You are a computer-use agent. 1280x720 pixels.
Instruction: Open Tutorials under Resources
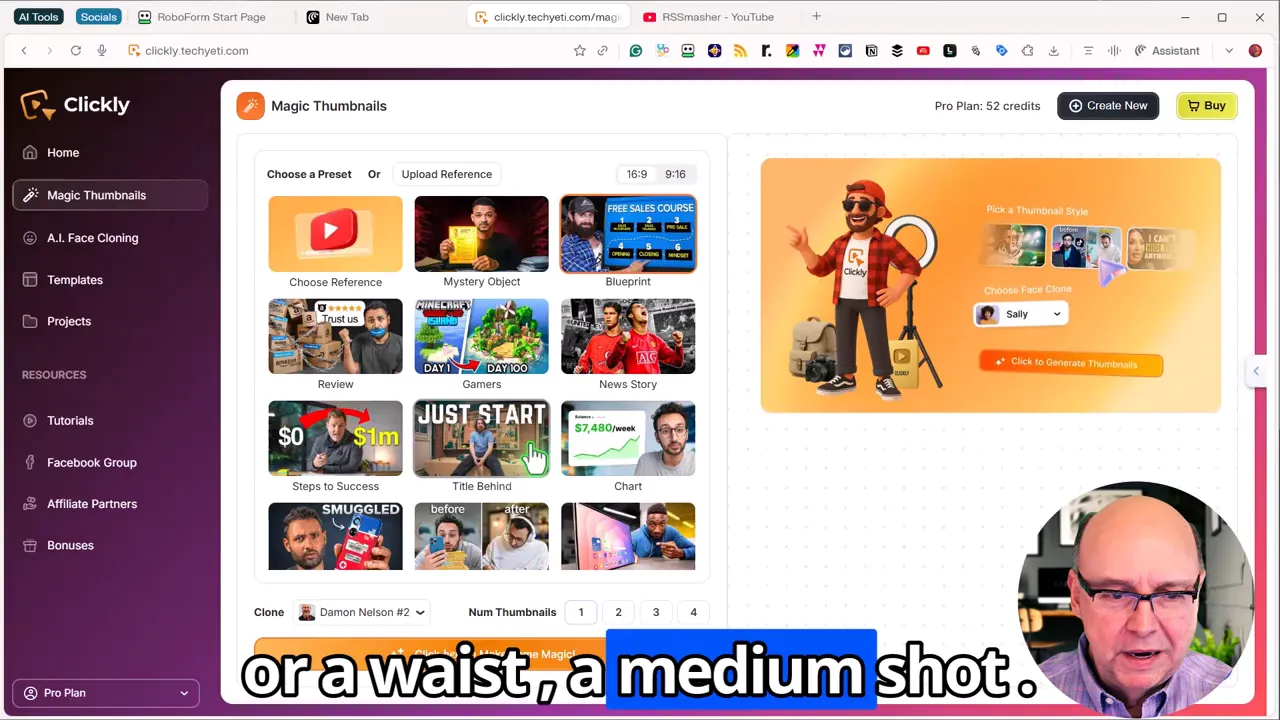(x=70, y=420)
